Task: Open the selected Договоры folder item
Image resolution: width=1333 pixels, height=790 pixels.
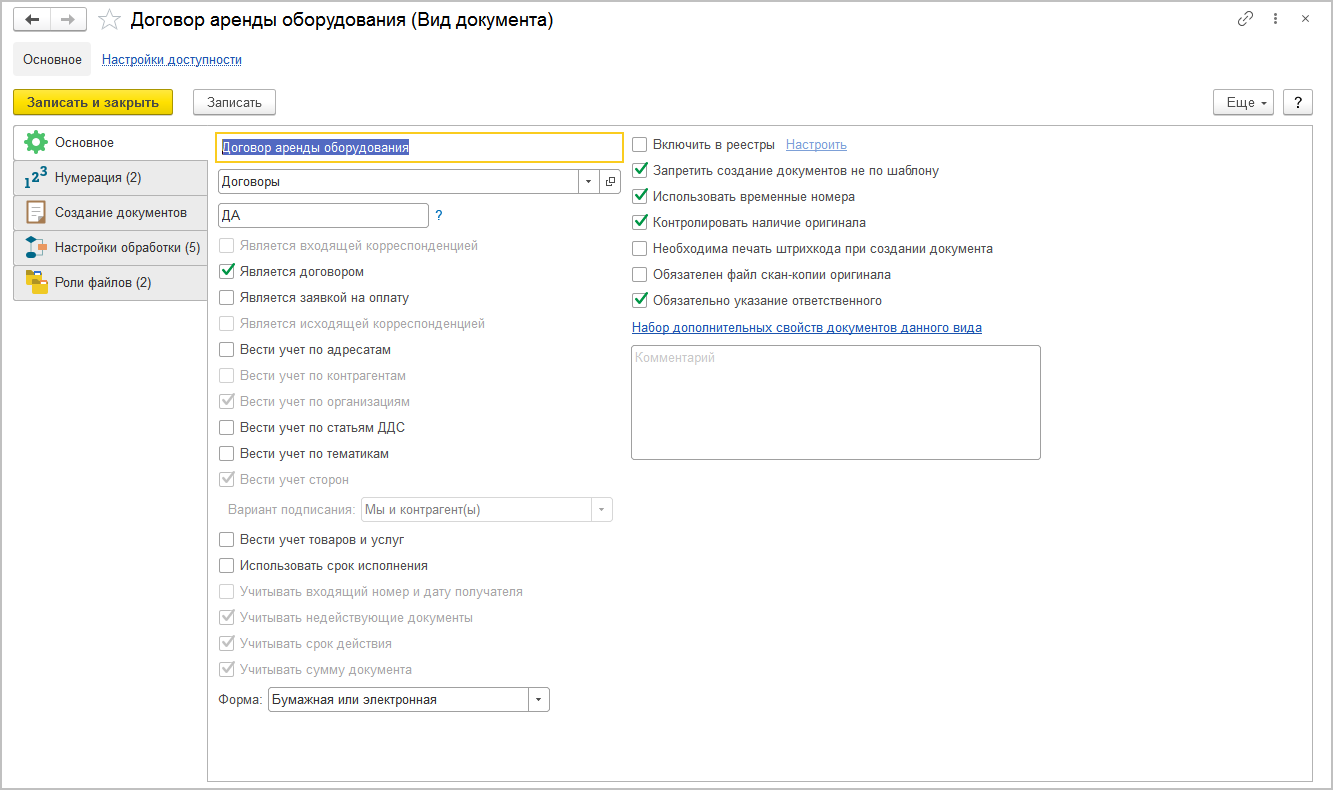Action: tap(611, 182)
